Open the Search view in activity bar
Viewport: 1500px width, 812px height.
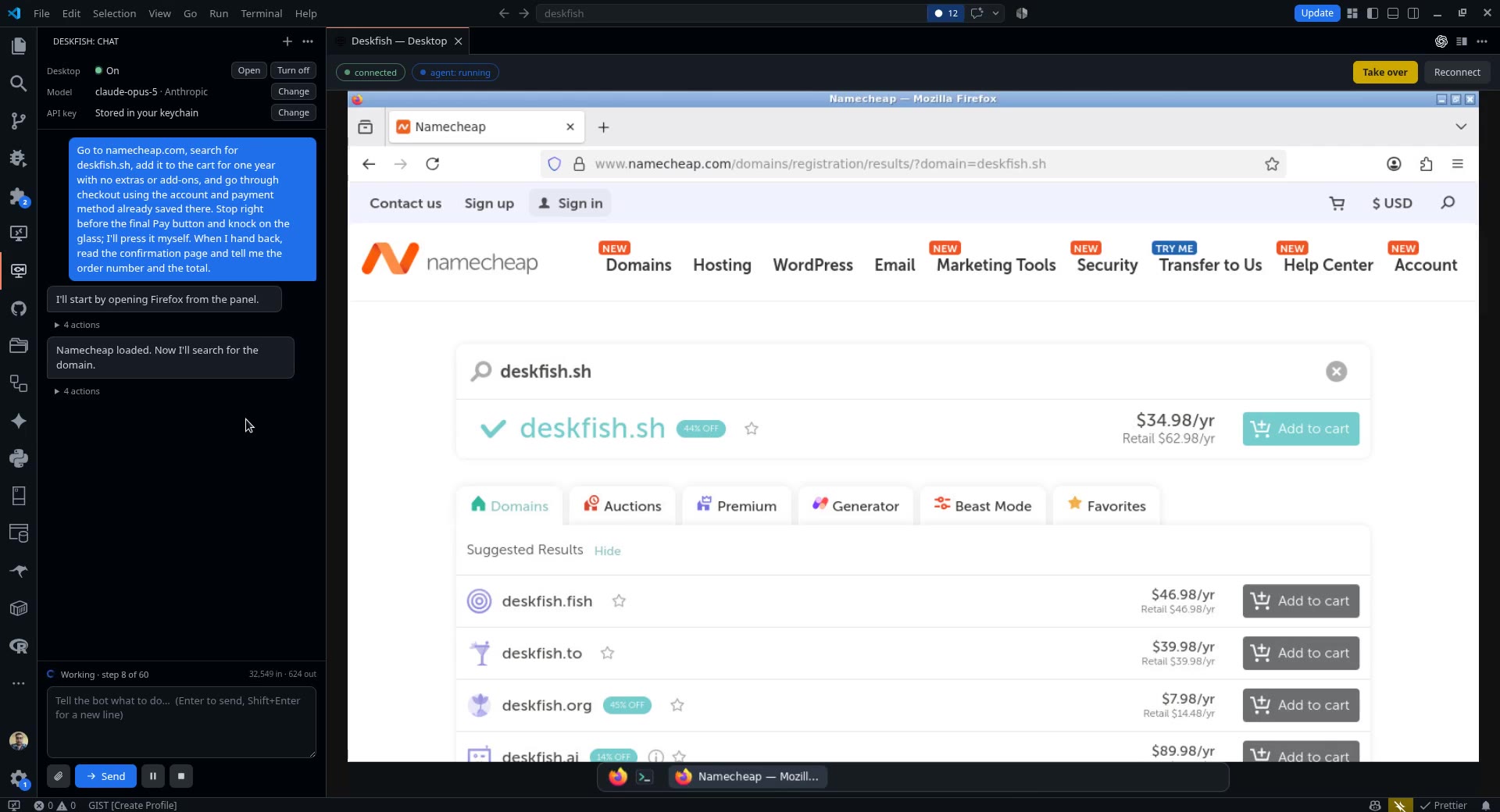[19, 84]
